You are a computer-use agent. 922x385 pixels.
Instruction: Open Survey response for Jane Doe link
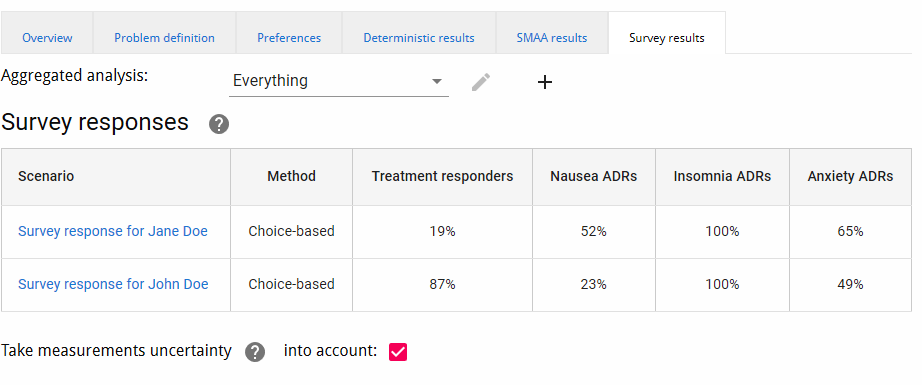pyautogui.click(x=113, y=231)
